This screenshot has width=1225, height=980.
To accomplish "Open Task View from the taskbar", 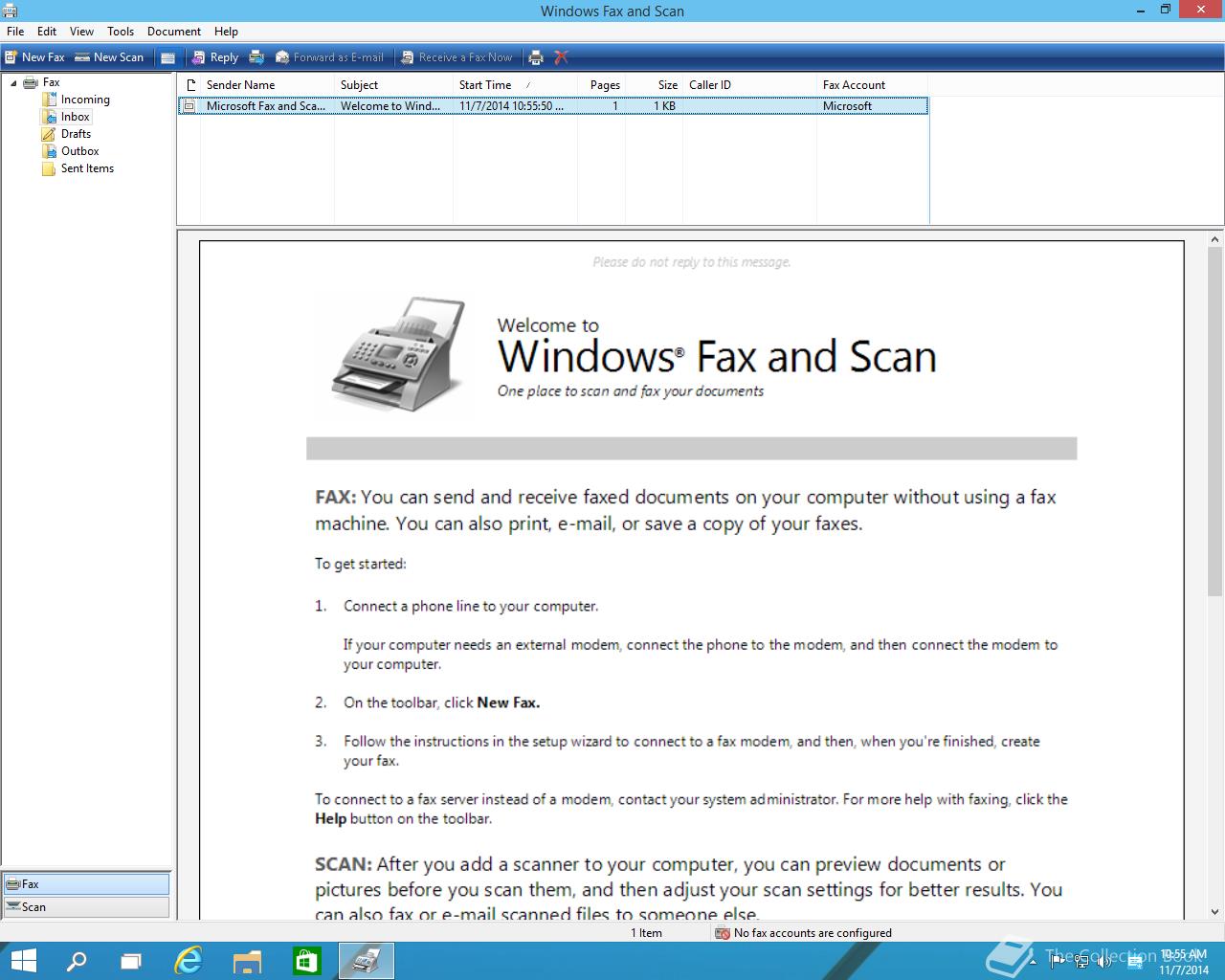I will (131, 961).
